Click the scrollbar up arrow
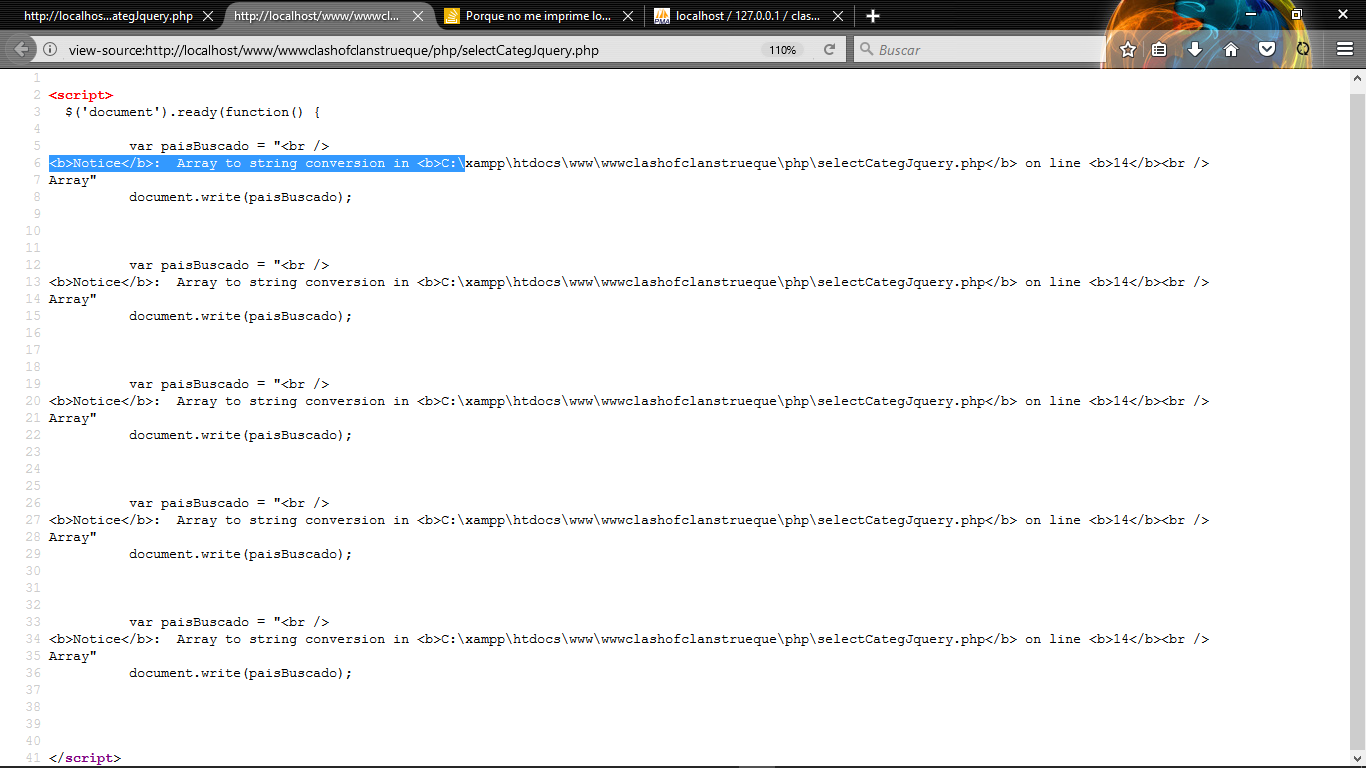 1357,79
